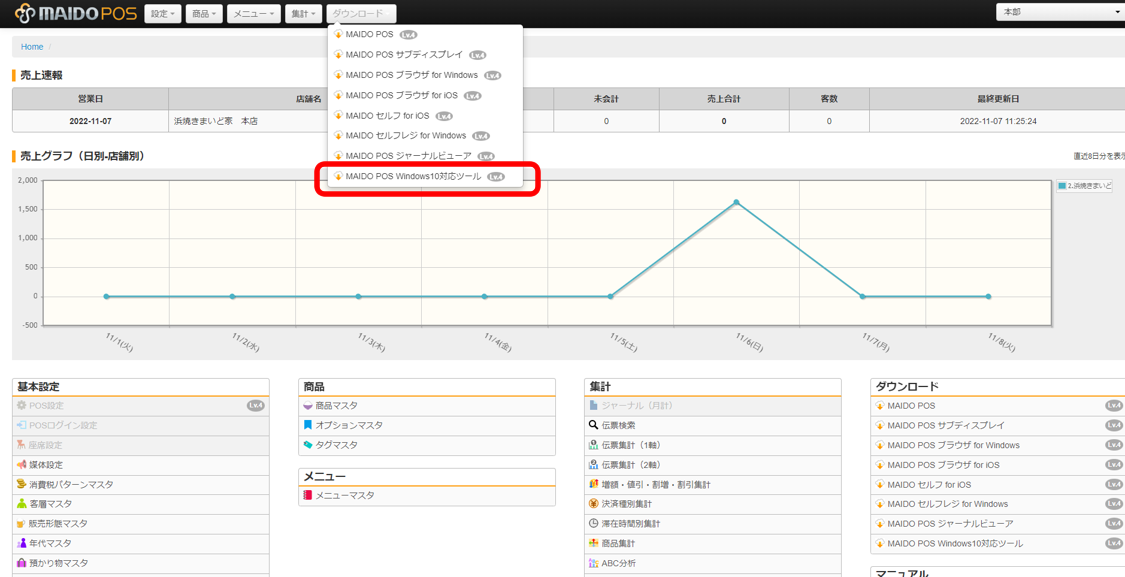
Task: Click the clock icon beside 滞在時間別集計
Action: pyautogui.click(x=593, y=524)
